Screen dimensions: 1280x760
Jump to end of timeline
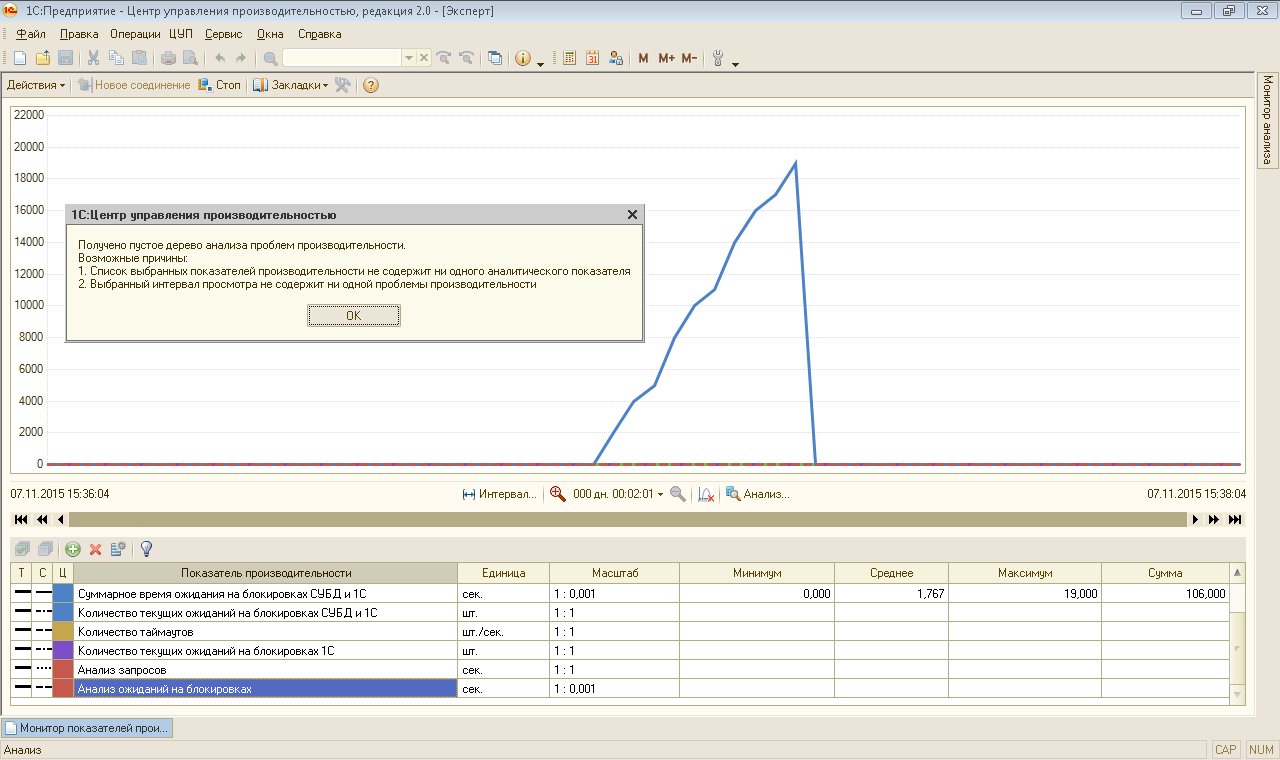click(1235, 519)
